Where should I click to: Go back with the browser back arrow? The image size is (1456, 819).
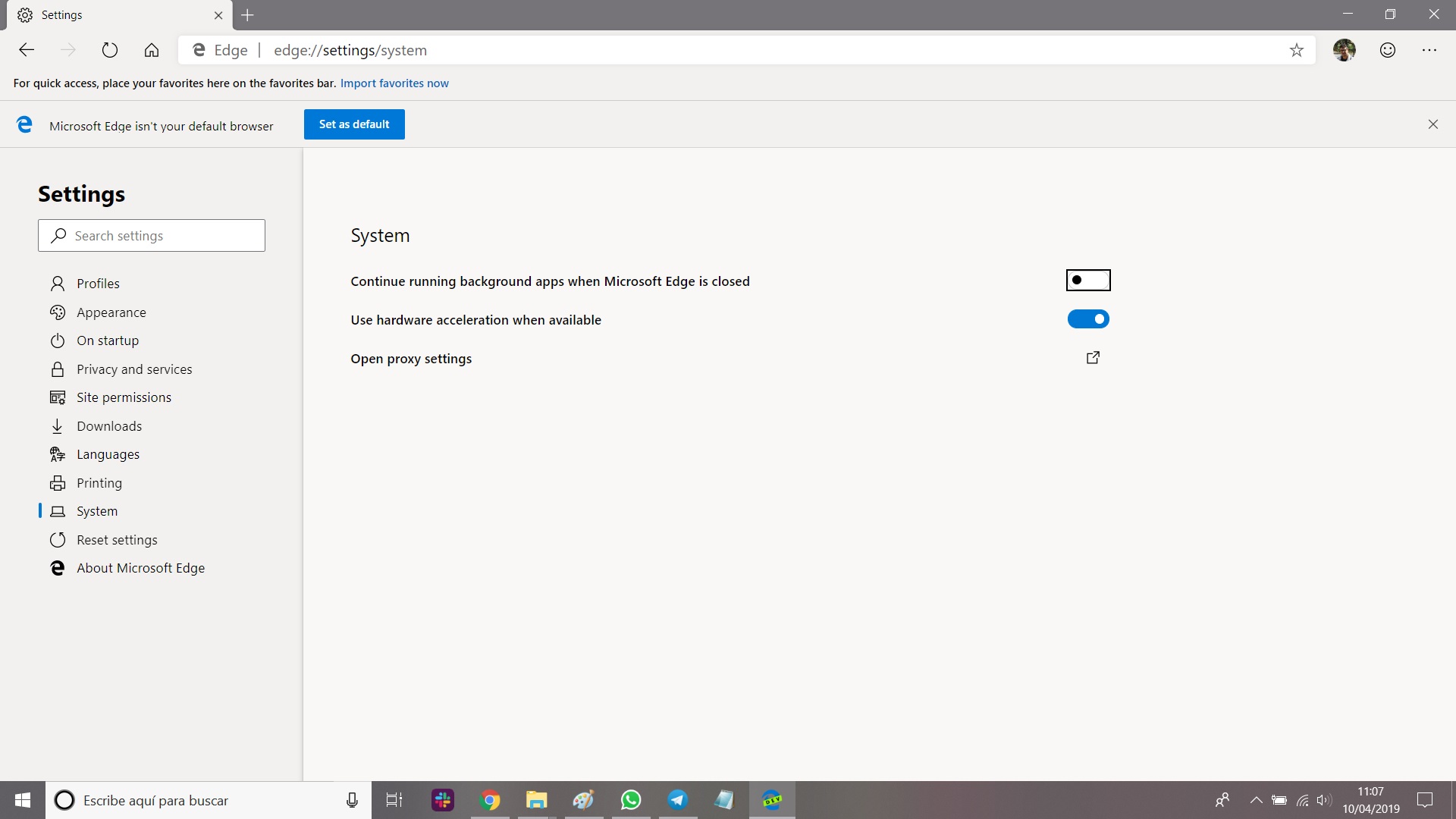27,50
